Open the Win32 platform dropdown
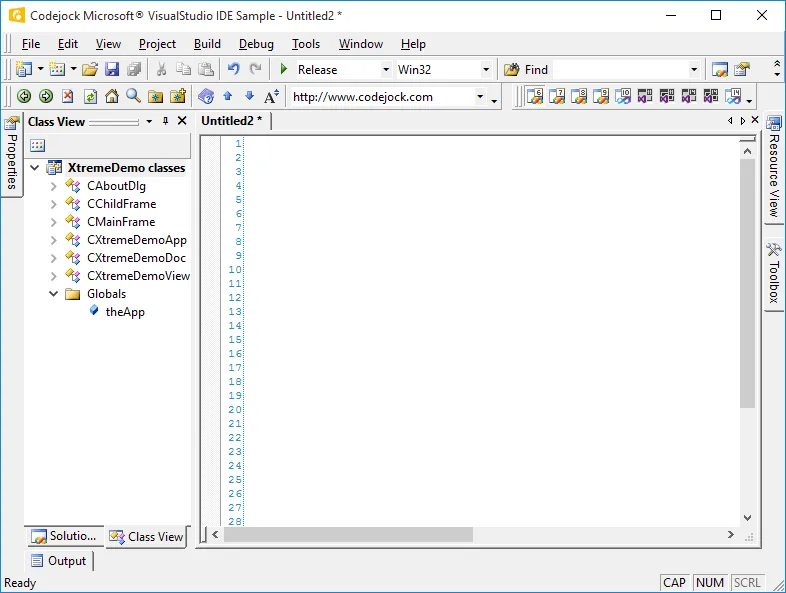Image resolution: width=786 pixels, height=593 pixels. 486,70
